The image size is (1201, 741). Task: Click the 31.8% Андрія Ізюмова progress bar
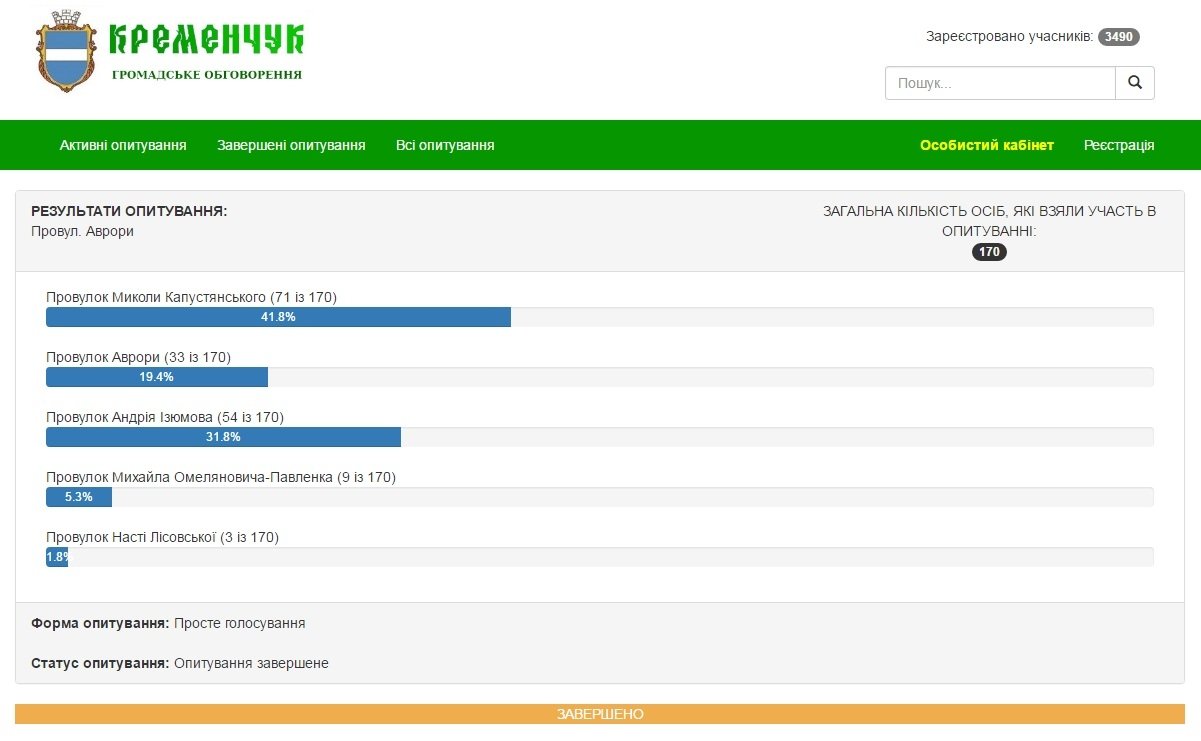[x=223, y=437]
